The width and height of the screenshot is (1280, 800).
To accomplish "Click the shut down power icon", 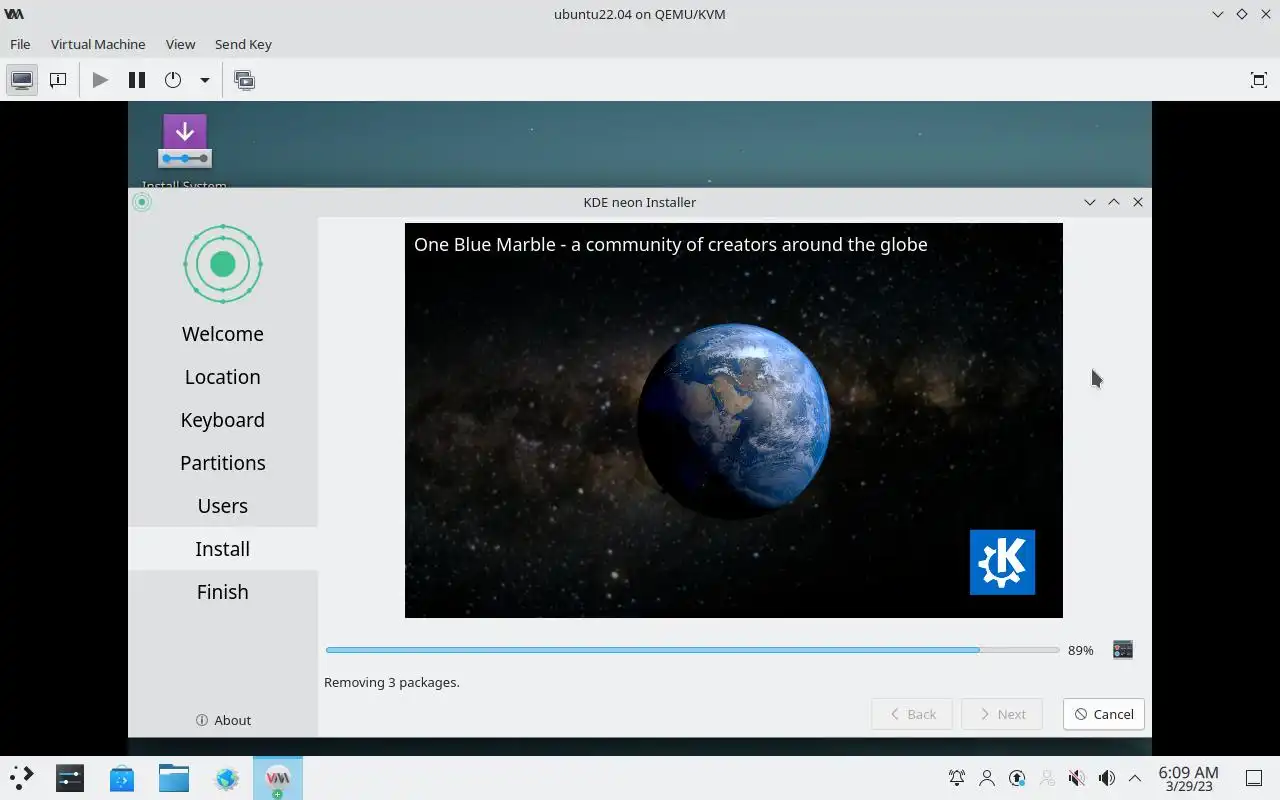I will (x=173, y=80).
